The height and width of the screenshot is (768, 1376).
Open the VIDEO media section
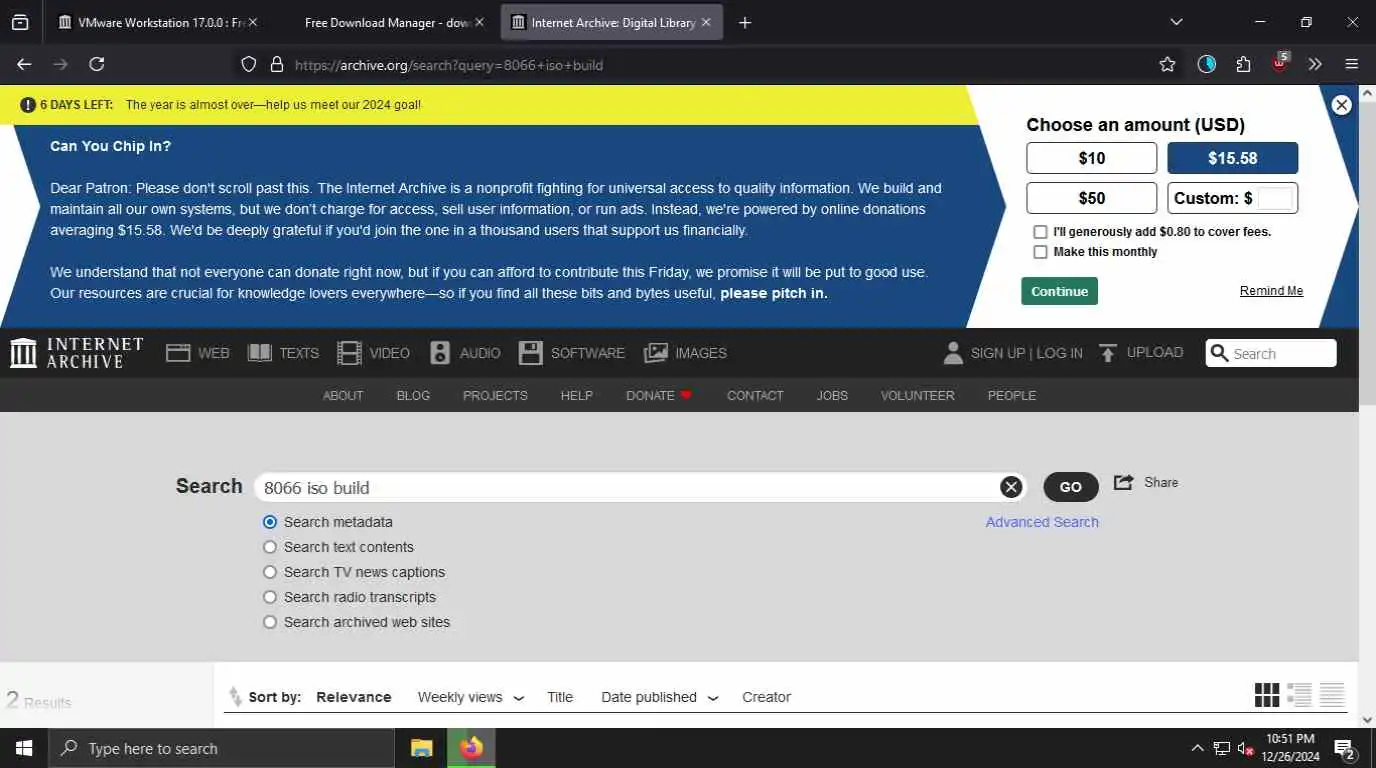tap(373, 353)
